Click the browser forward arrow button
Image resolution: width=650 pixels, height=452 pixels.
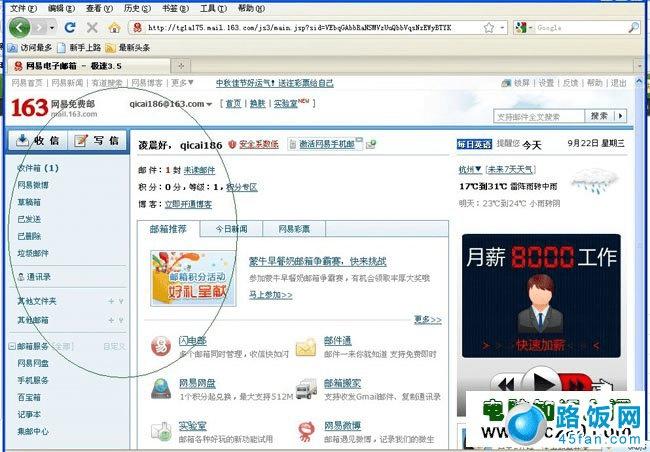[x=39, y=28]
